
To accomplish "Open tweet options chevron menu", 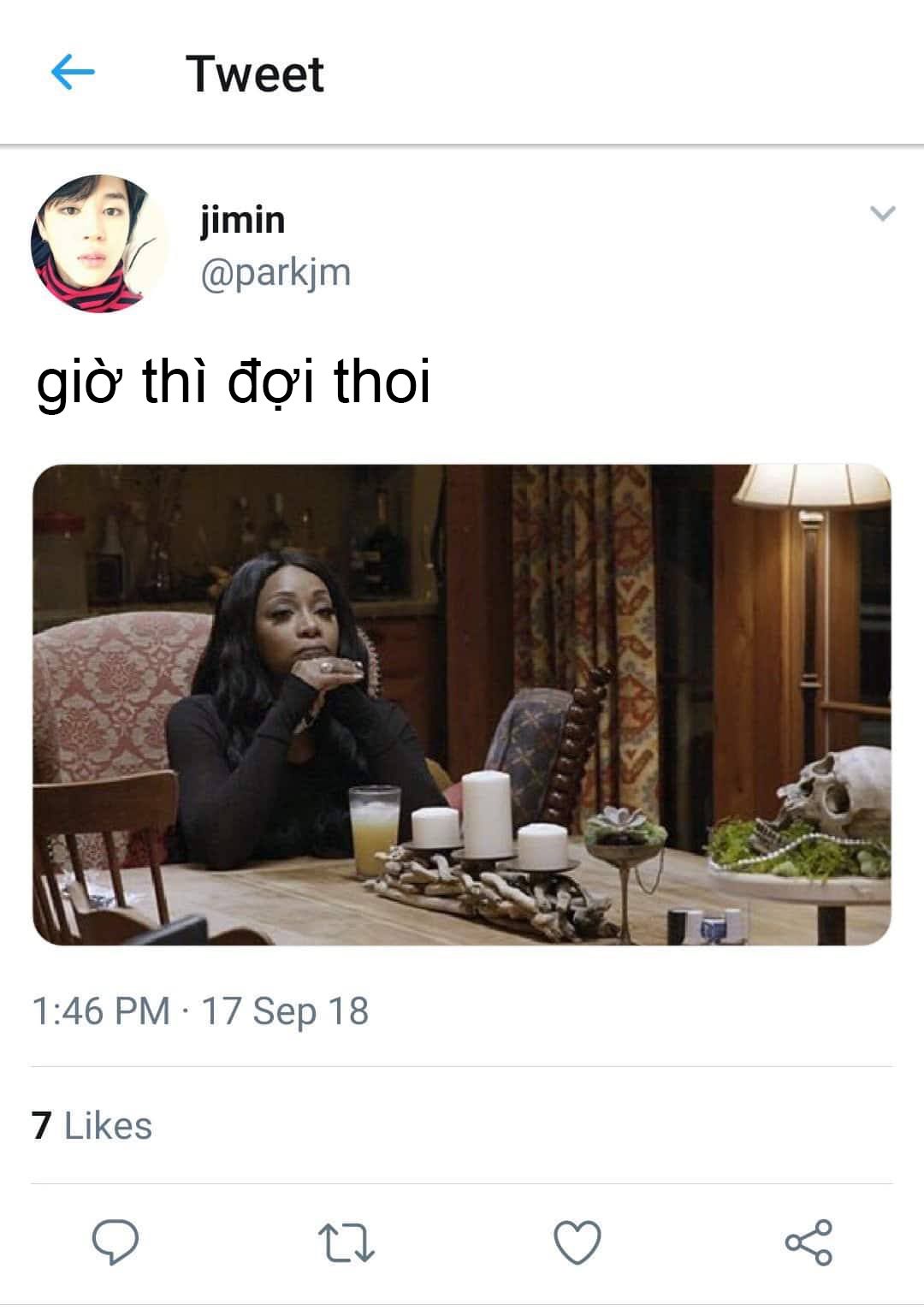I will coord(882,213).
